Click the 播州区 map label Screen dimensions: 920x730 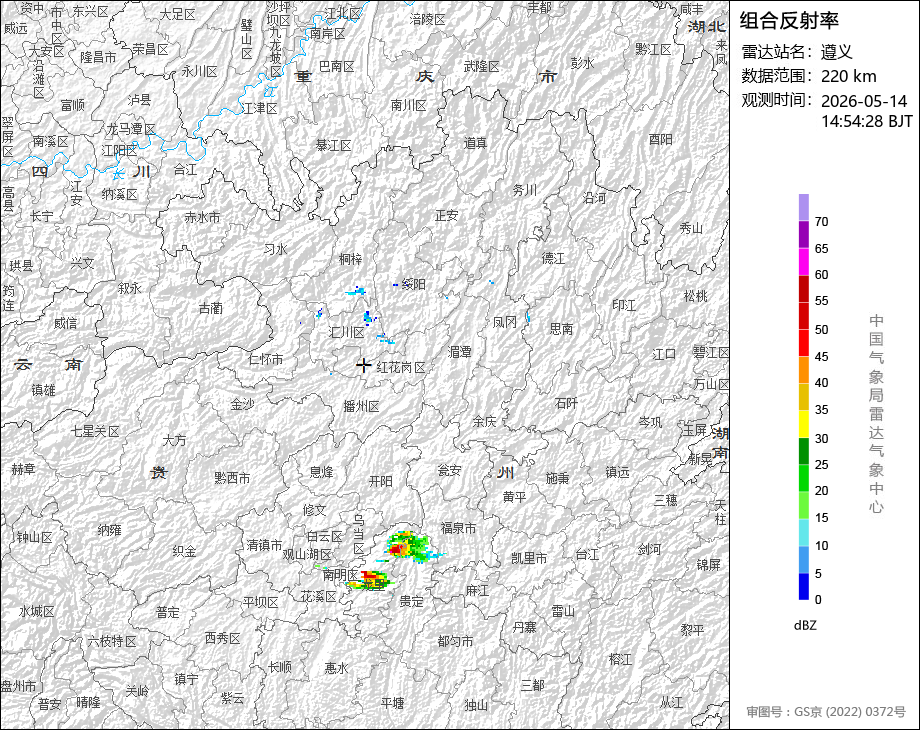click(361, 406)
